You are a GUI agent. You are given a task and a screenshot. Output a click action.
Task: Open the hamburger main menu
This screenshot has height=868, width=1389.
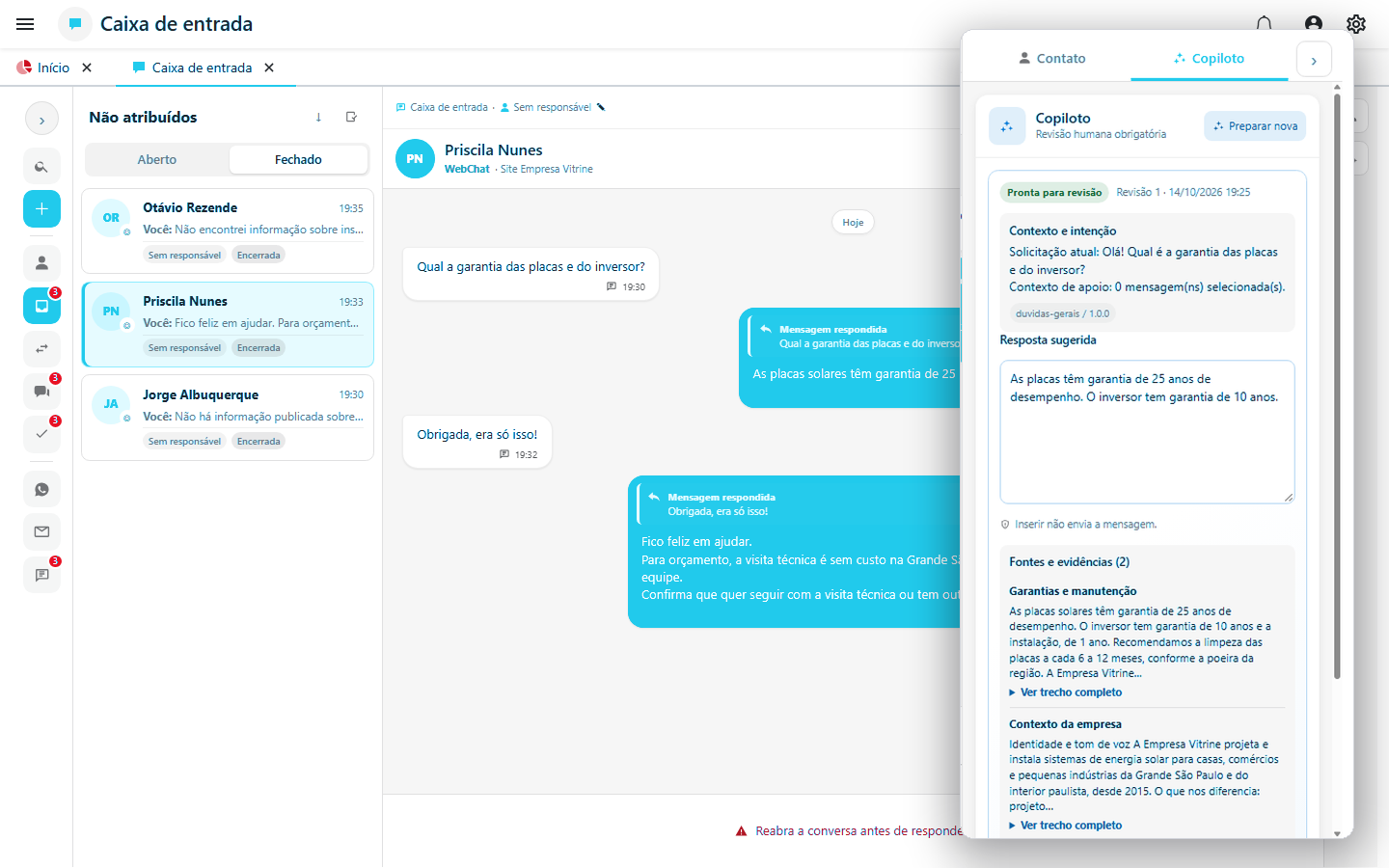(25, 24)
